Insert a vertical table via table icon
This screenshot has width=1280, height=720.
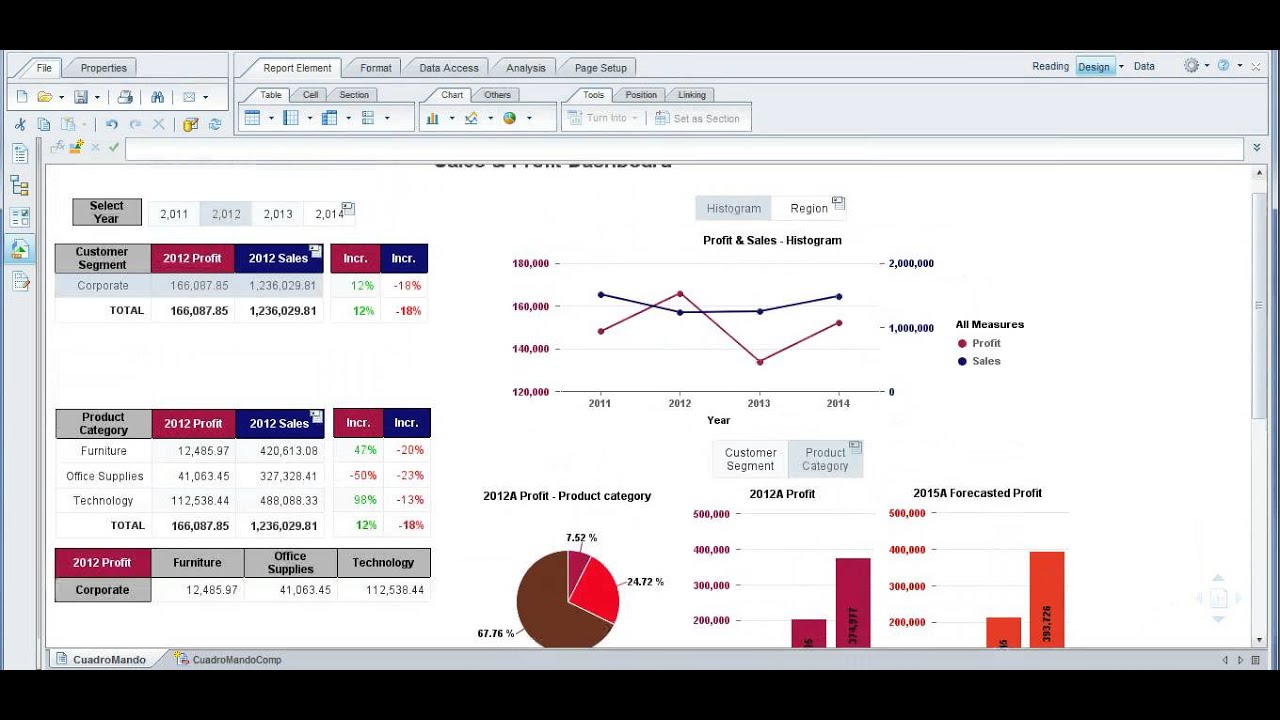pos(252,118)
